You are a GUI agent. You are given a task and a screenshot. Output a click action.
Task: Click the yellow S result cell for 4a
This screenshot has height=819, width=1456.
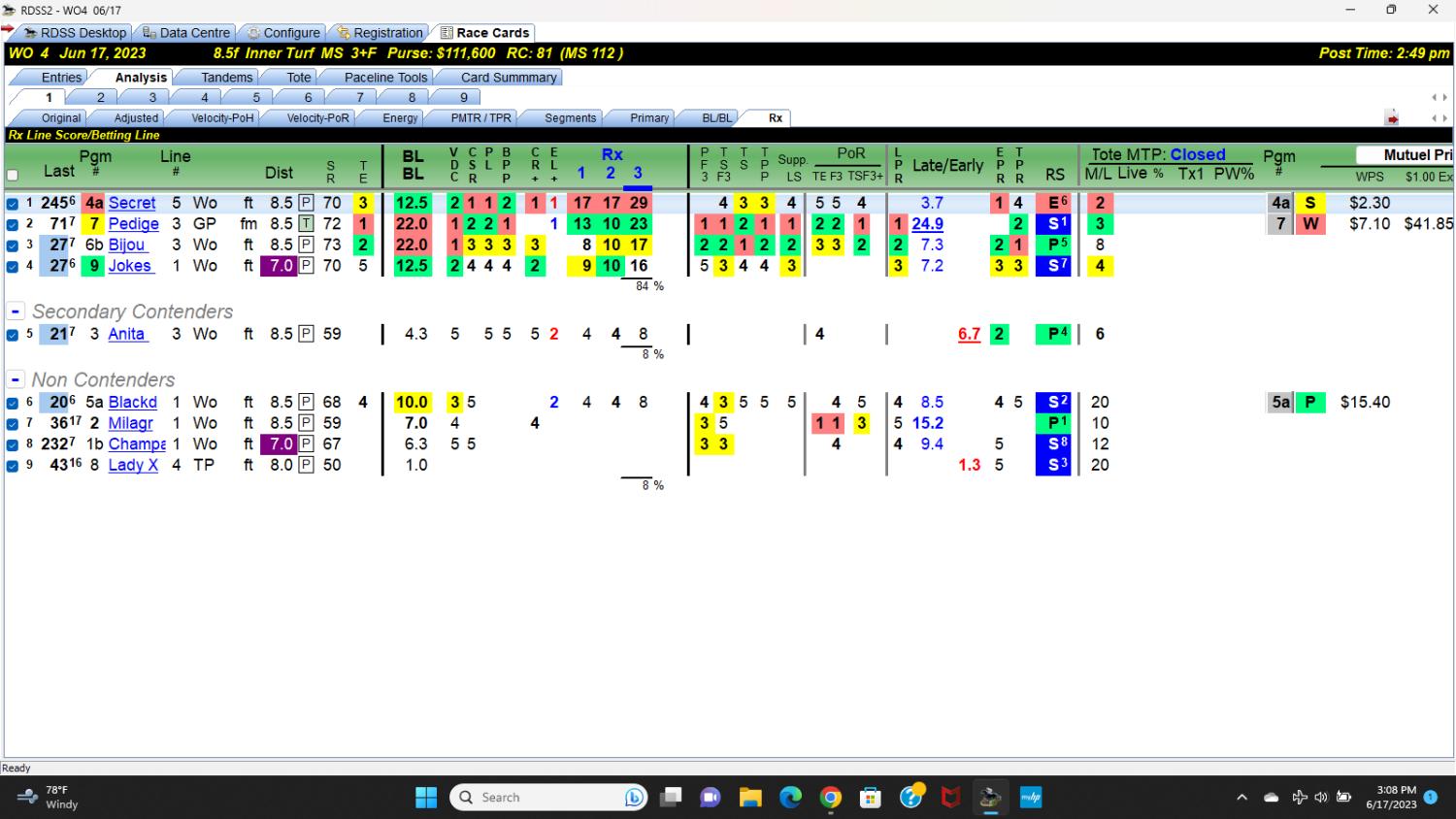click(1310, 203)
